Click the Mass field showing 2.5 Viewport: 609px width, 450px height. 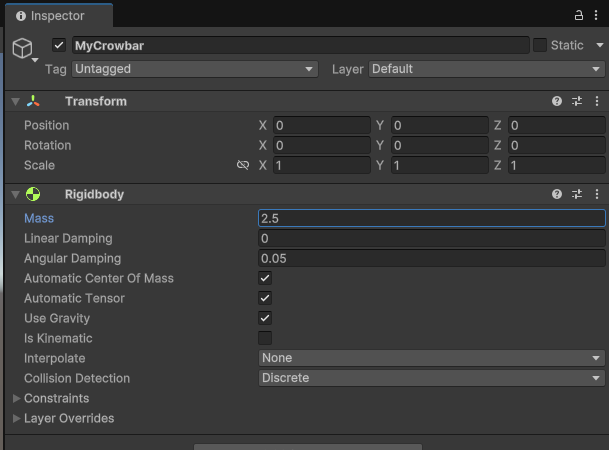tap(432, 218)
